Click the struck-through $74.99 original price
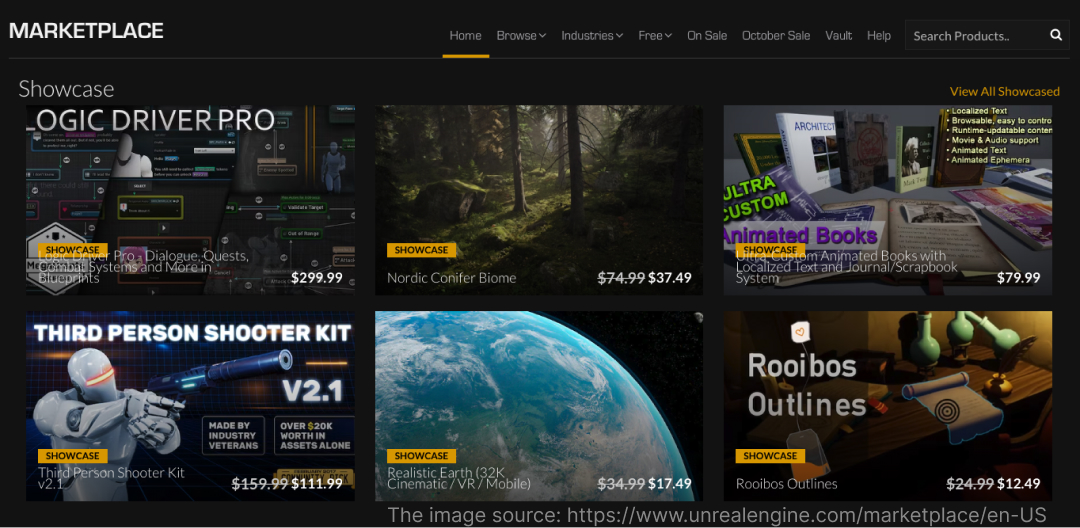Screen dimensions: 1080x528 [x=621, y=278]
